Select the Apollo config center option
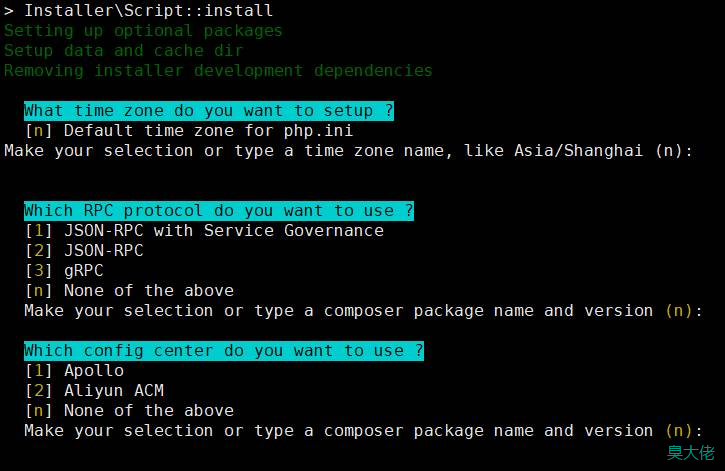This screenshot has width=725, height=471. [74, 371]
